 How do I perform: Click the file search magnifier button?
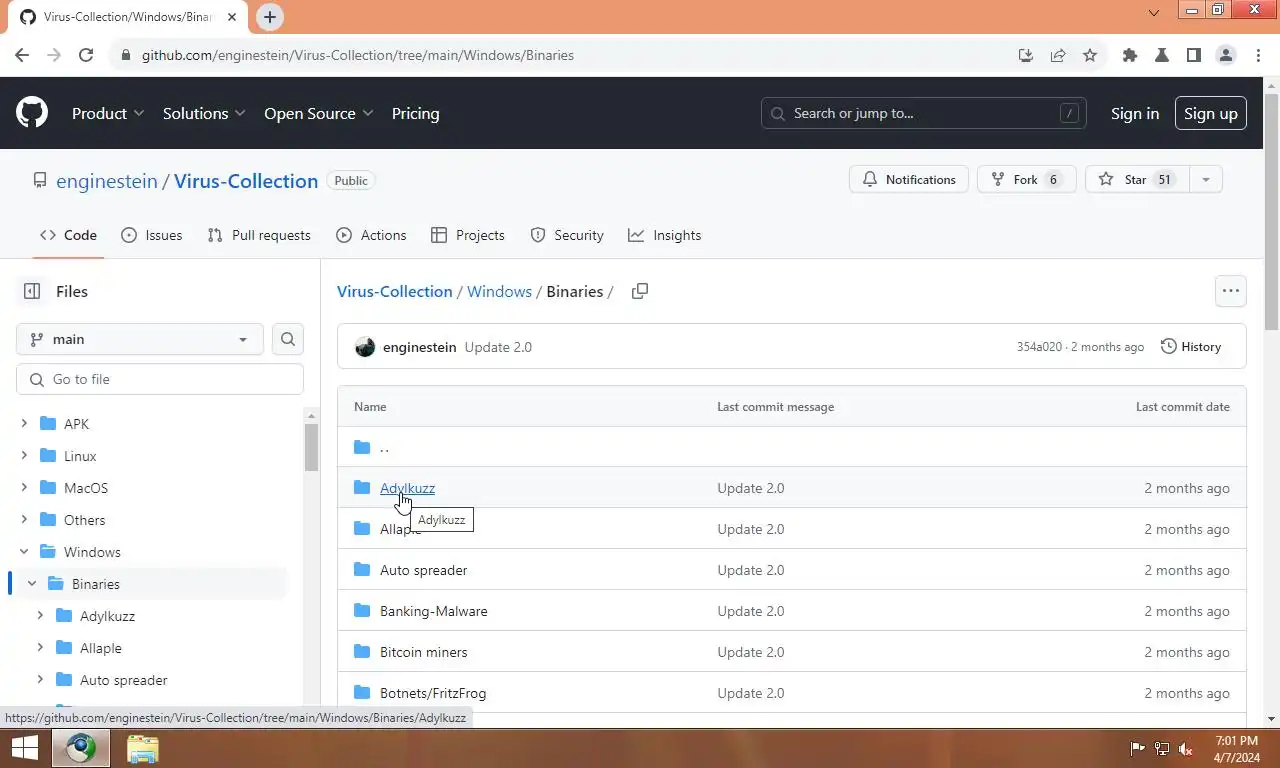(x=288, y=339)
